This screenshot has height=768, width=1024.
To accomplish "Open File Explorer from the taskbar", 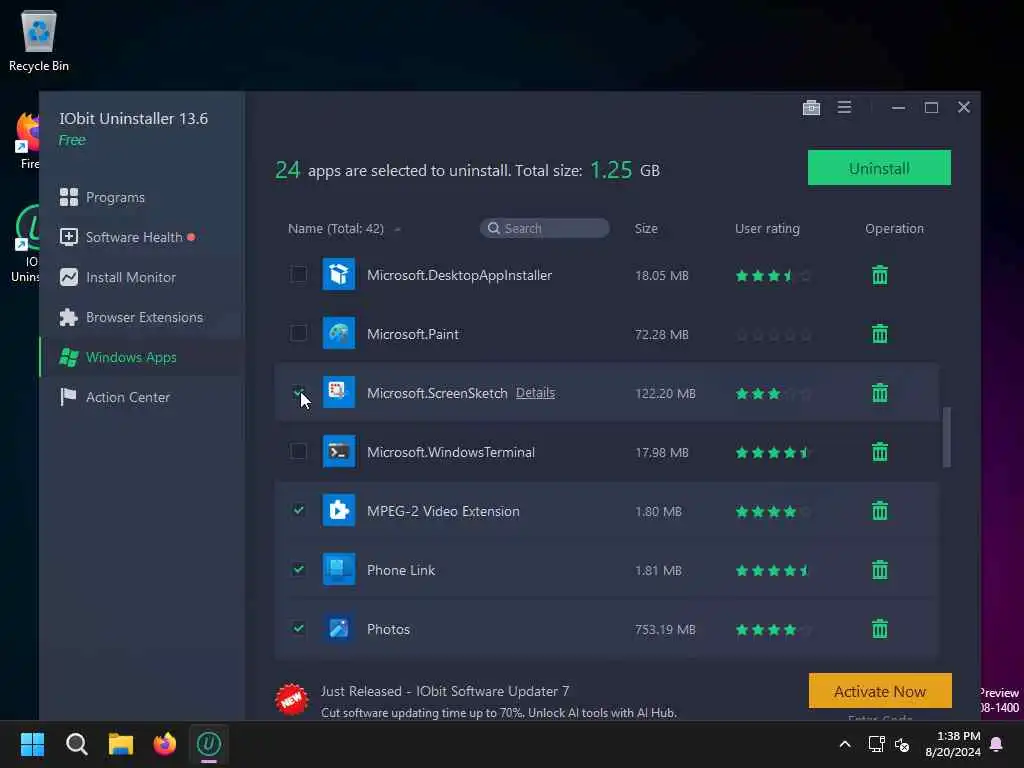I will [121, 744].
